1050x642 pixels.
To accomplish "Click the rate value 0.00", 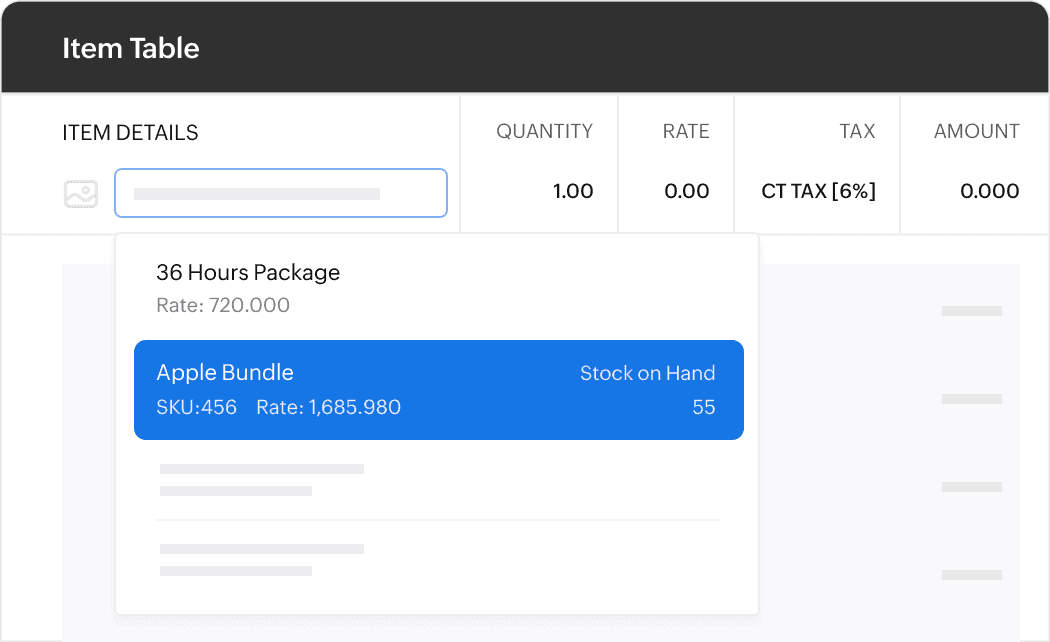I will pos(687,190).
